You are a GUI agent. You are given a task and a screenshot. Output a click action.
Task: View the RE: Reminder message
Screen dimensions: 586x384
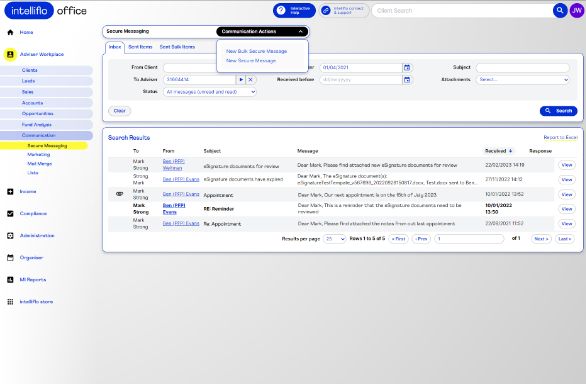coord(567,209)
